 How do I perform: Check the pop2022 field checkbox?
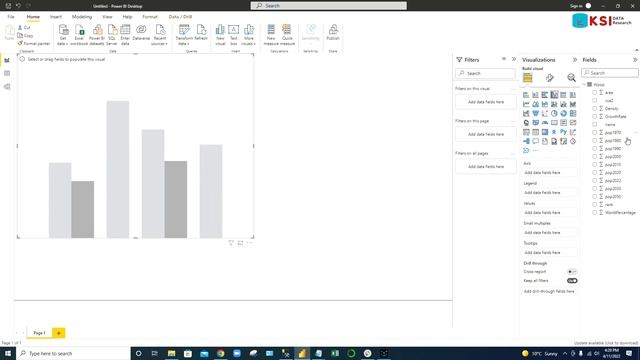(595, 180)
